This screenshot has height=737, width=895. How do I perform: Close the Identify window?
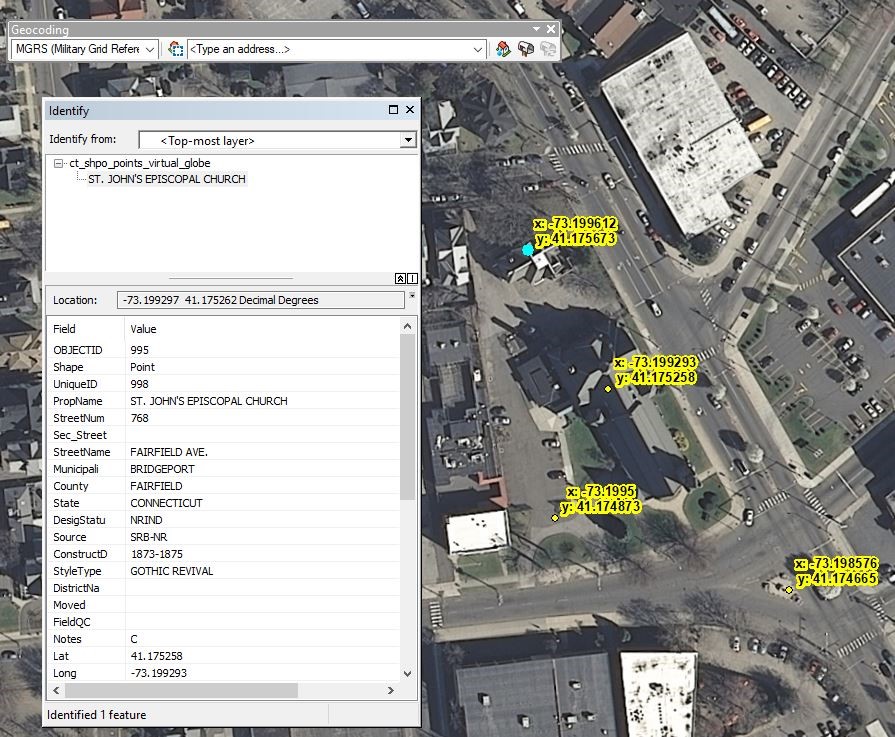[410, 110]
